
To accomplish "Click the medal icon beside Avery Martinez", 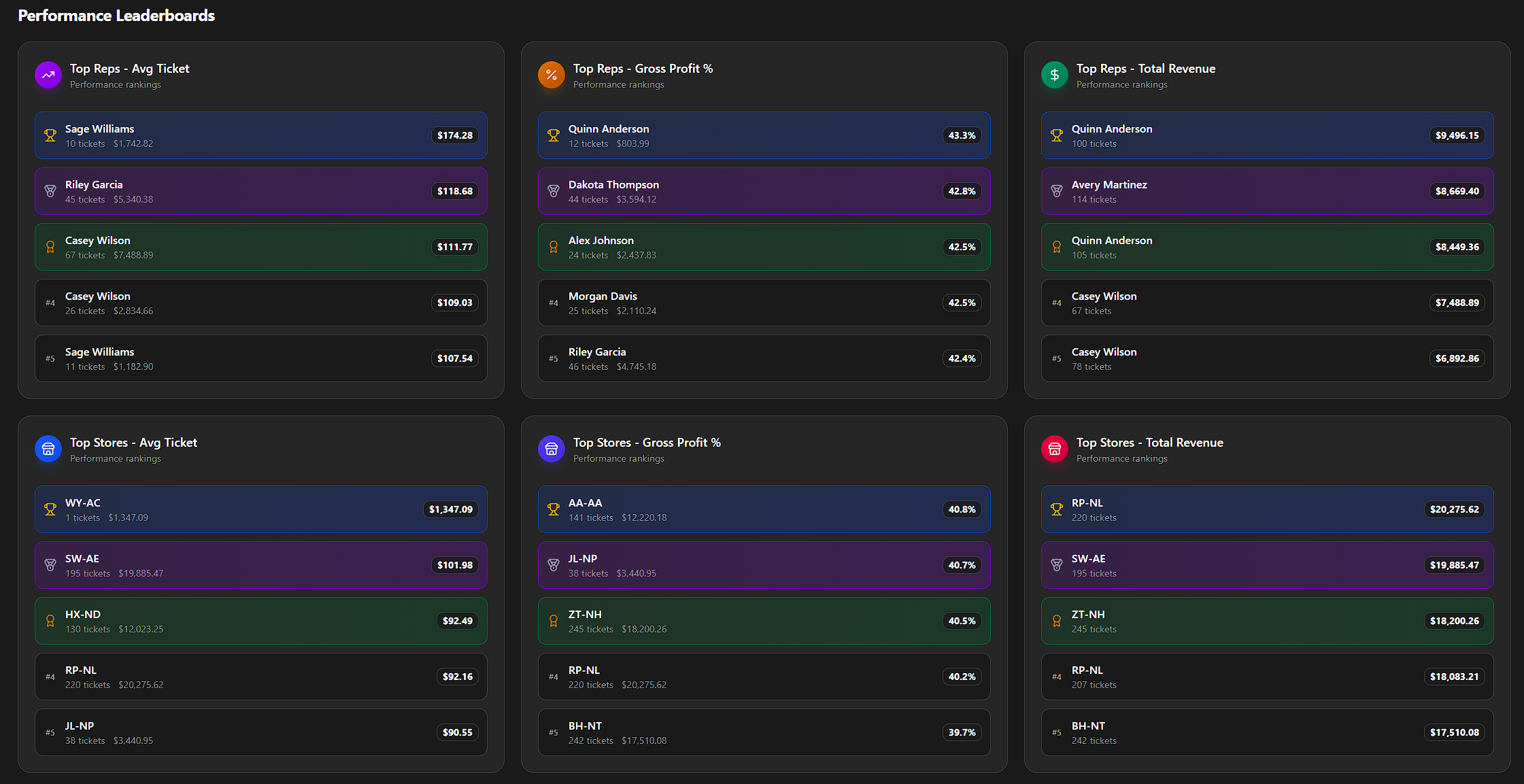I will coord(1057,191).
